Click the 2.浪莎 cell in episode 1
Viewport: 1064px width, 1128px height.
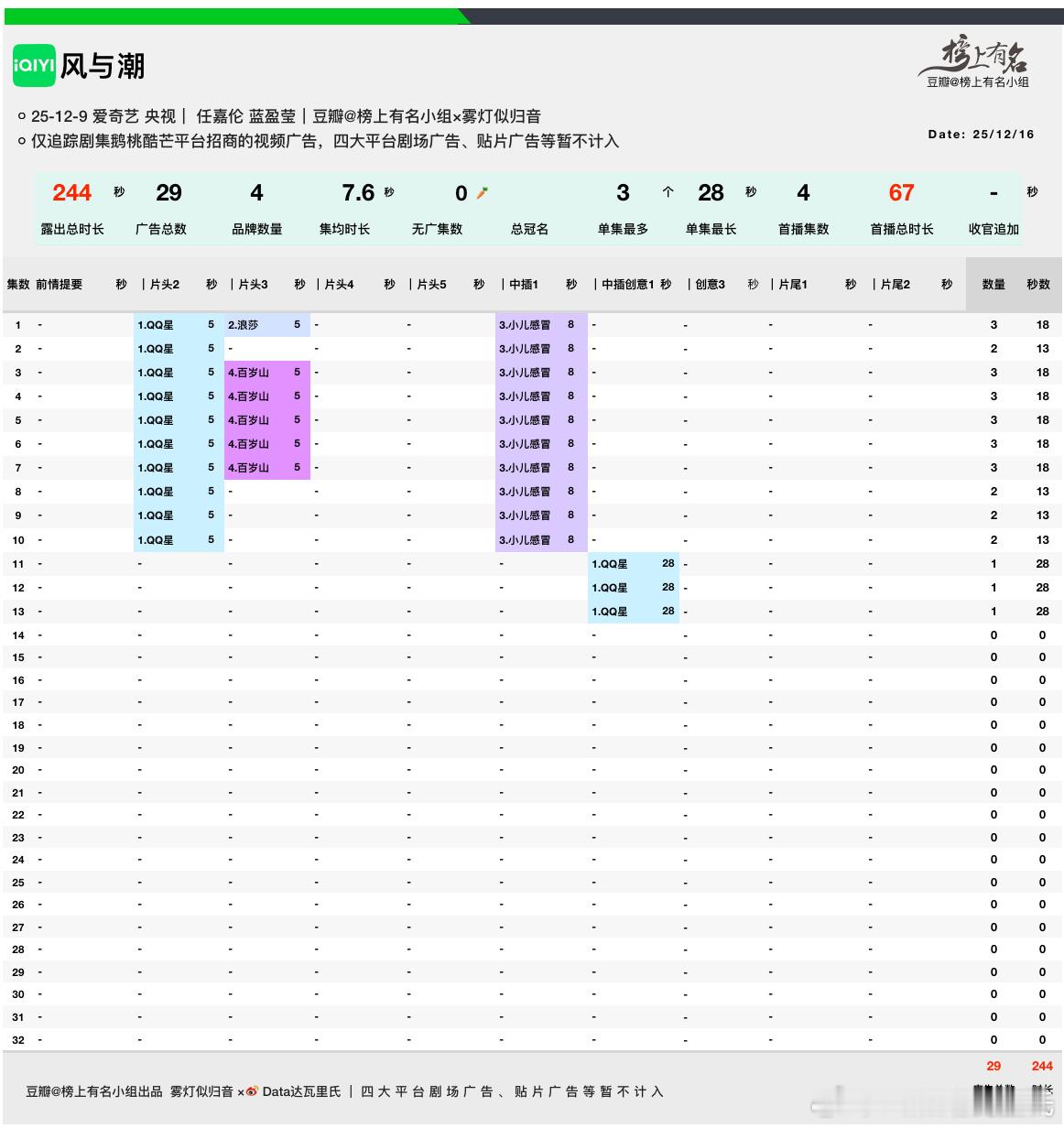pos(267,325)
